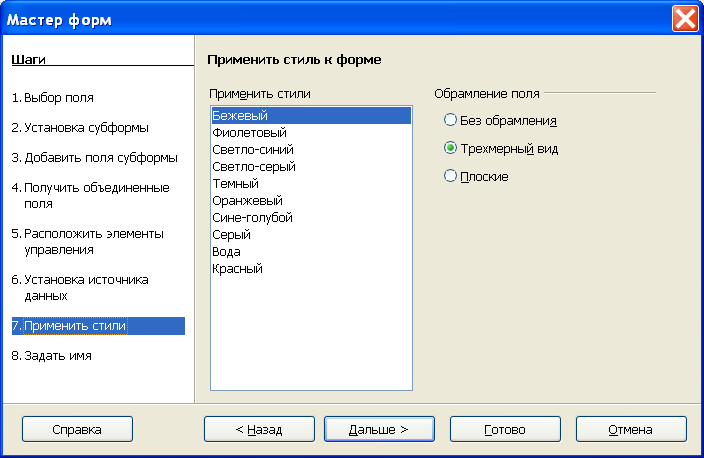Close the Мастер форм dialog window

[x=685, y=19]
